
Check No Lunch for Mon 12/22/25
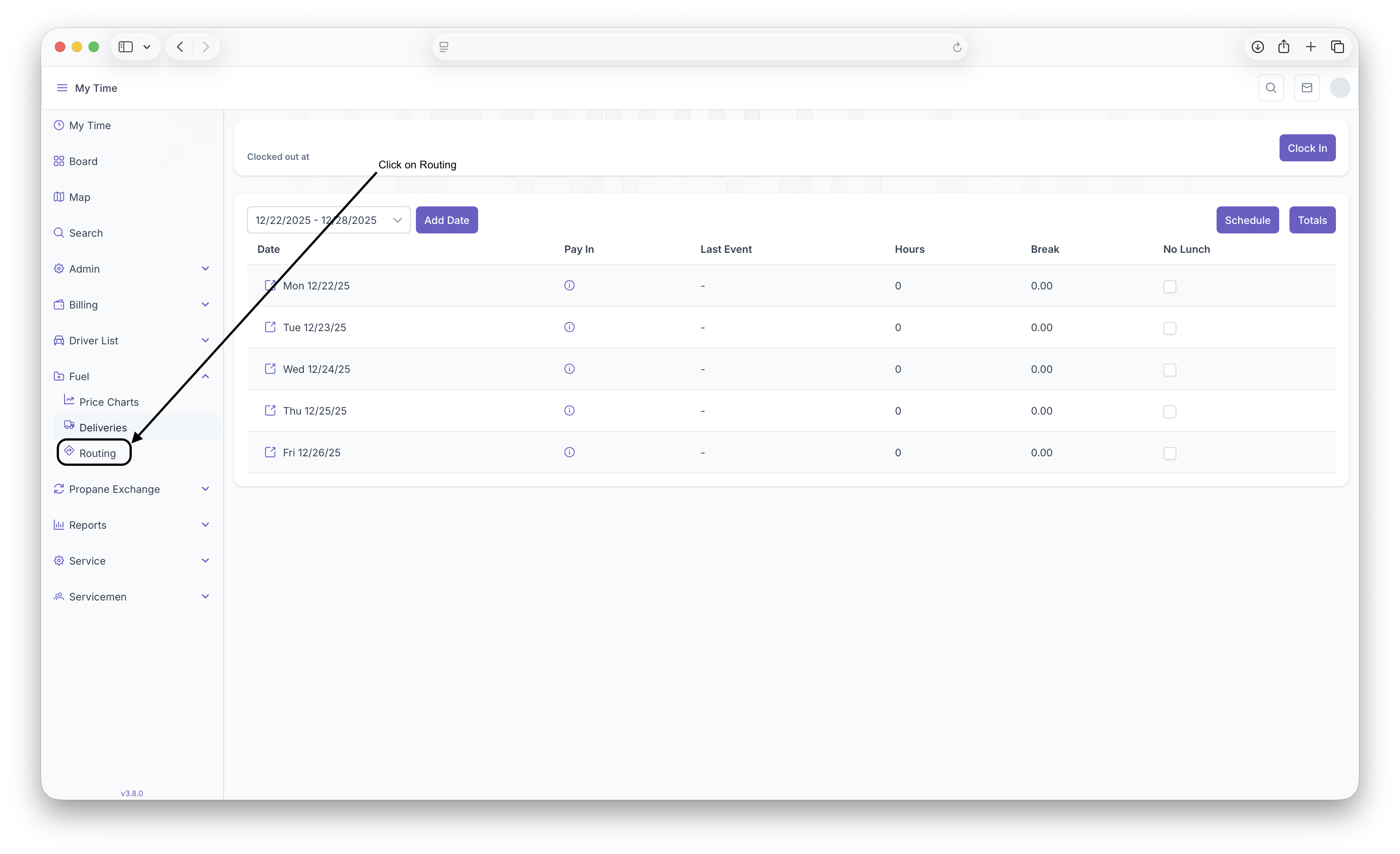(1169, 287)
